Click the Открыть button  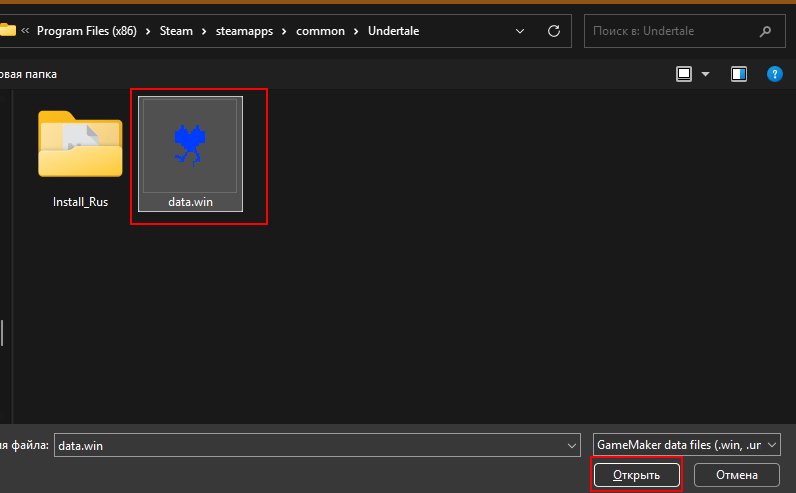pyautogui.click(x=637, y=475)
